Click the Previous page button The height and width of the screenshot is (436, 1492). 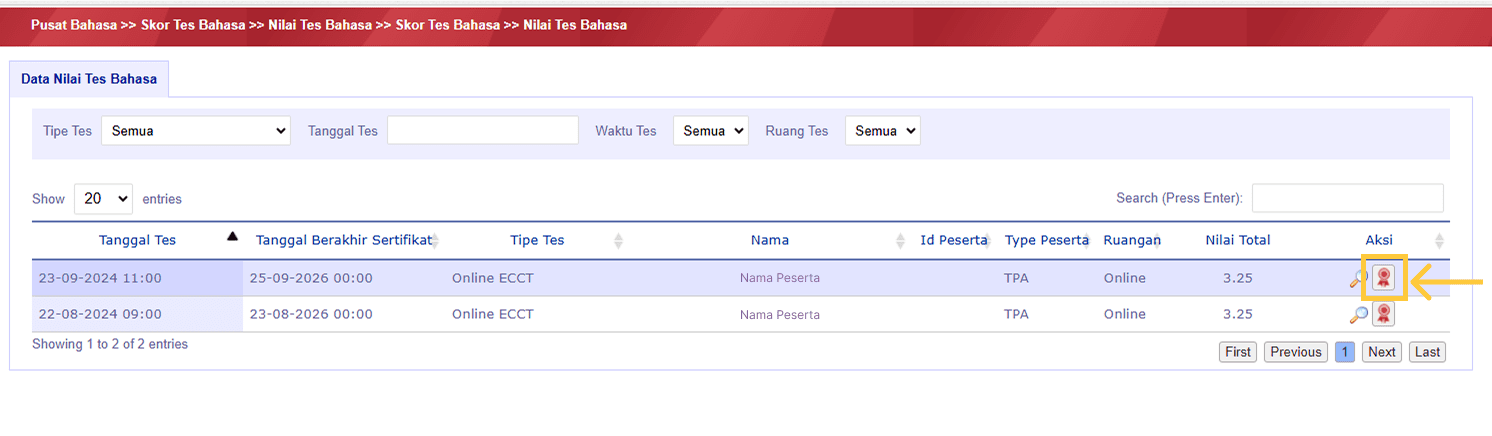(1296, 352)
